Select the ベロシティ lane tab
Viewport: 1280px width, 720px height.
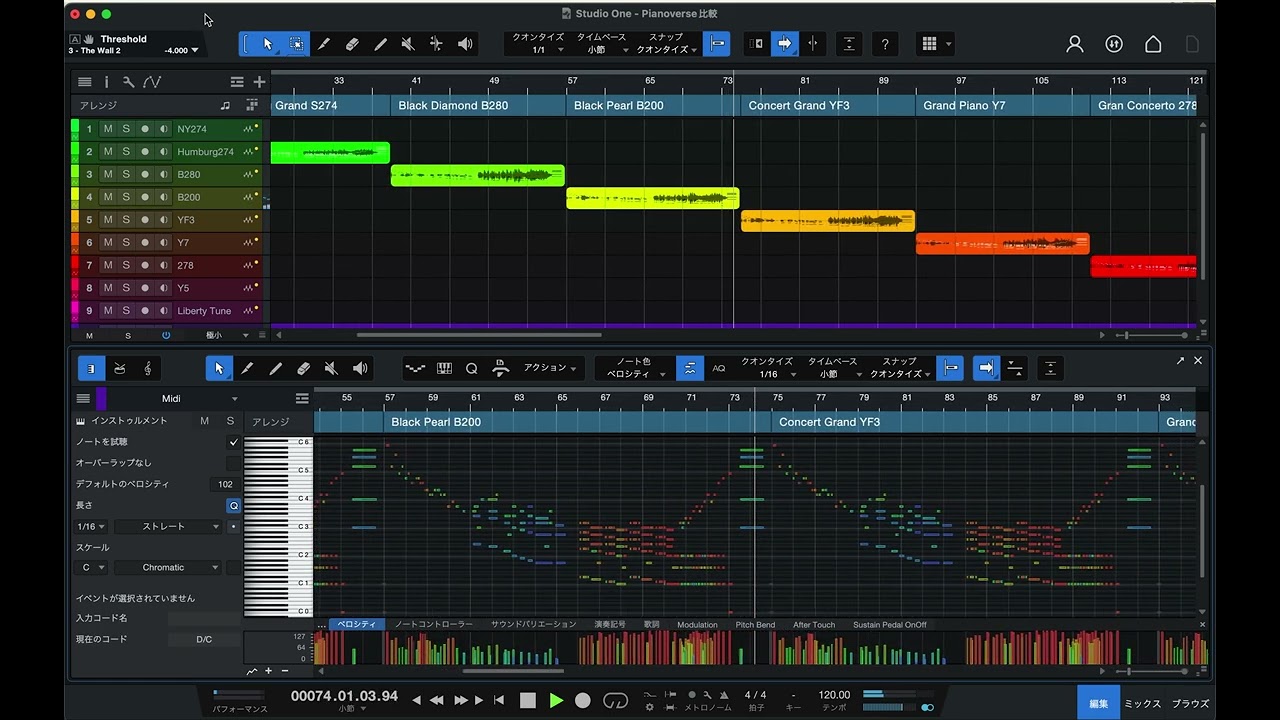tap(357, 625)
